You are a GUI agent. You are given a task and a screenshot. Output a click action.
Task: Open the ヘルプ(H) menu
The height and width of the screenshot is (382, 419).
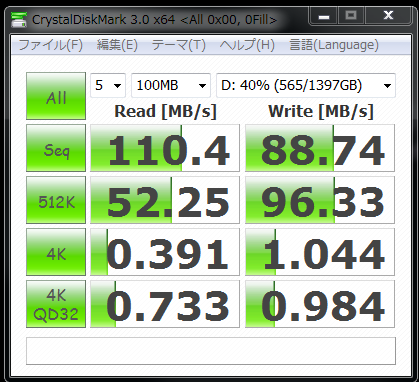coord(247,45)
